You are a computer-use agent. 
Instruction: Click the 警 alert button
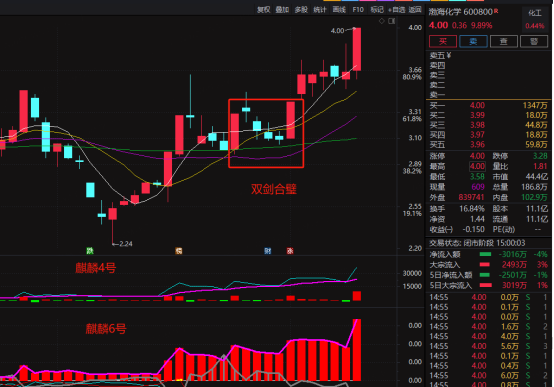pyautogui.click(x=534, y=41)
